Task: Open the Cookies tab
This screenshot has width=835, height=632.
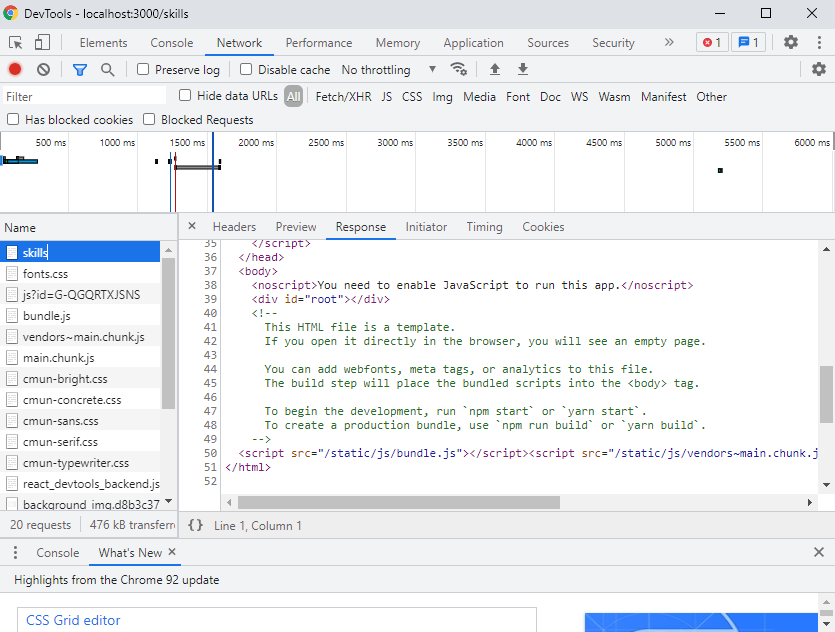Action: (543, 227)
